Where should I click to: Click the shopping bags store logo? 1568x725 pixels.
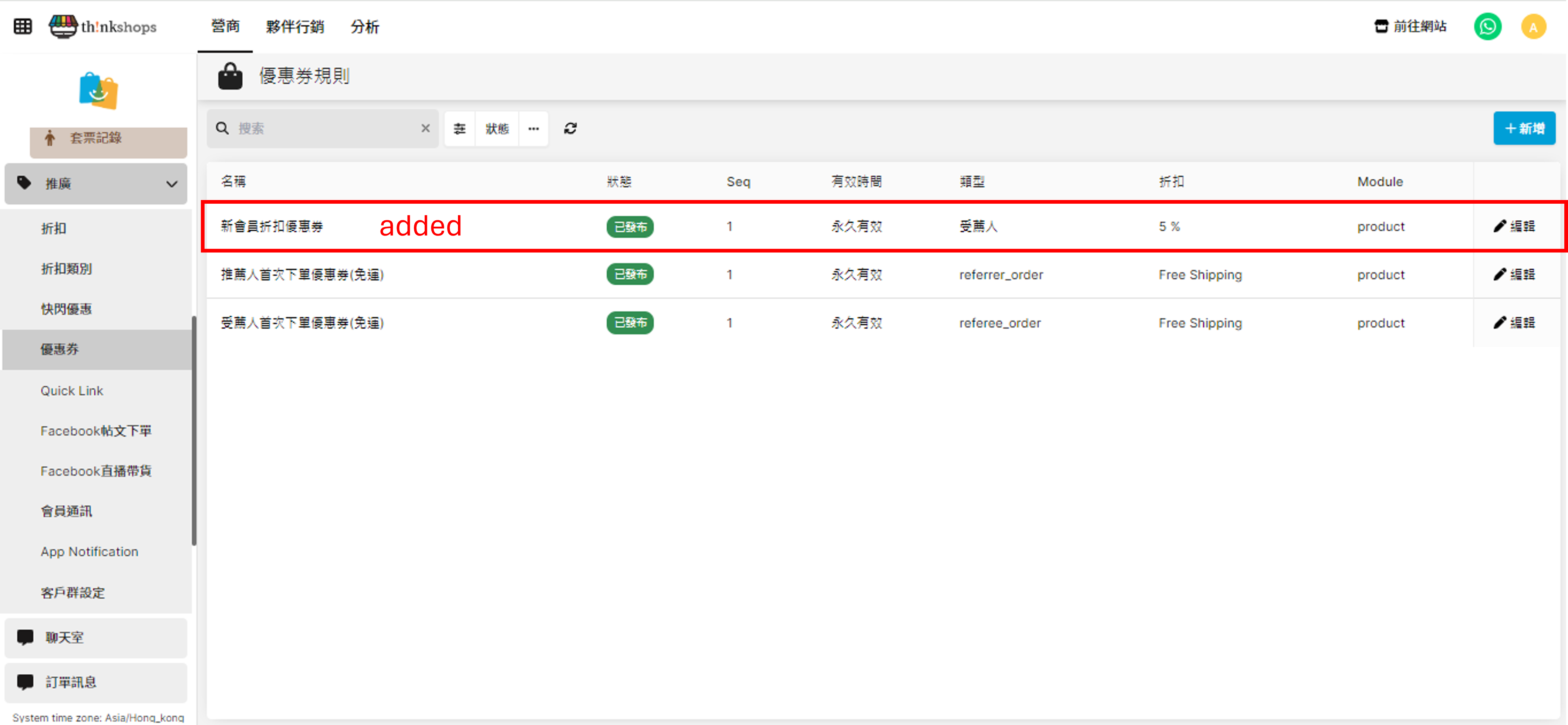(98, 91)
